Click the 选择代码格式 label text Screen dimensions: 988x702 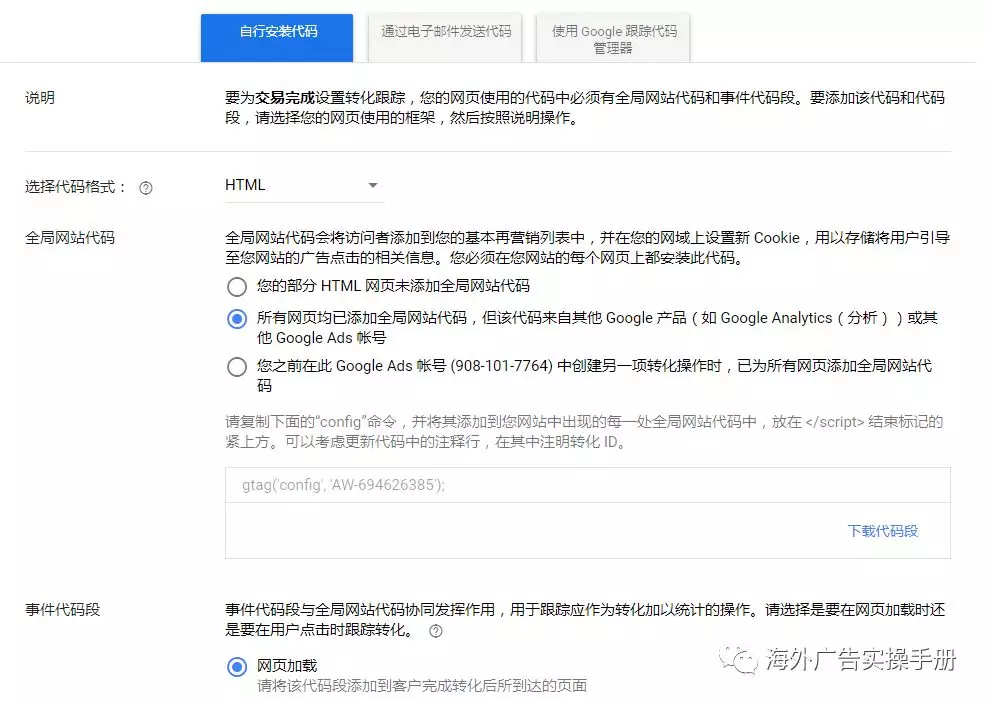(76, 187)
